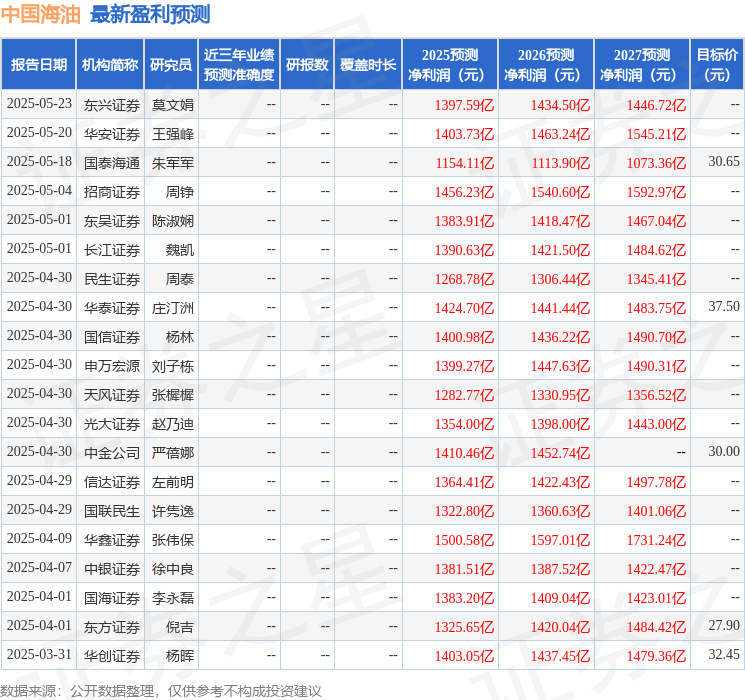Click the 近三年业绩预测准确度 column header
This screenshot has width=745, height=700.
239,64
